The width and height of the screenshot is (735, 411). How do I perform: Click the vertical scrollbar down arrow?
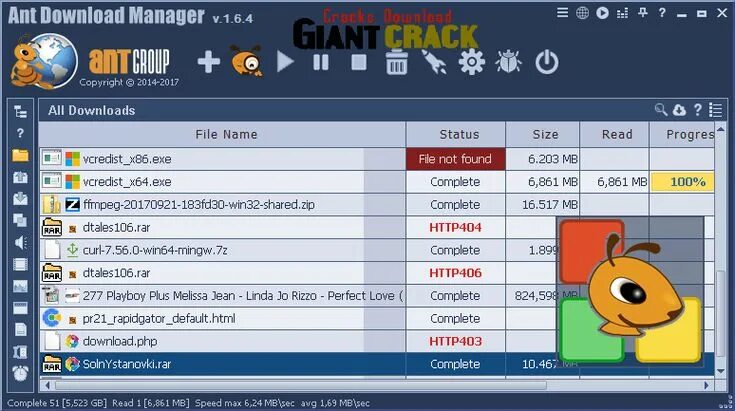click(x=721, y=371)
